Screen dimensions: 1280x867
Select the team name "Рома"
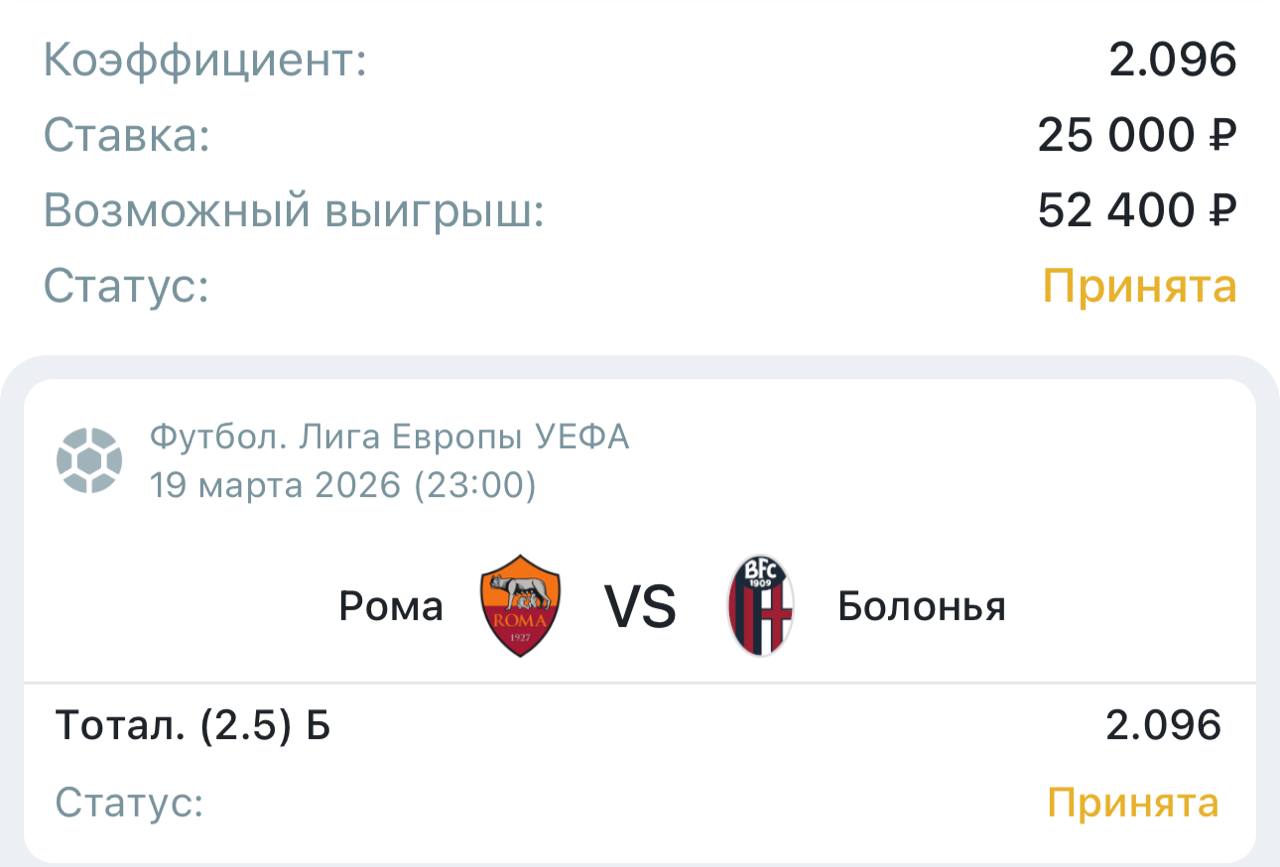391,606
